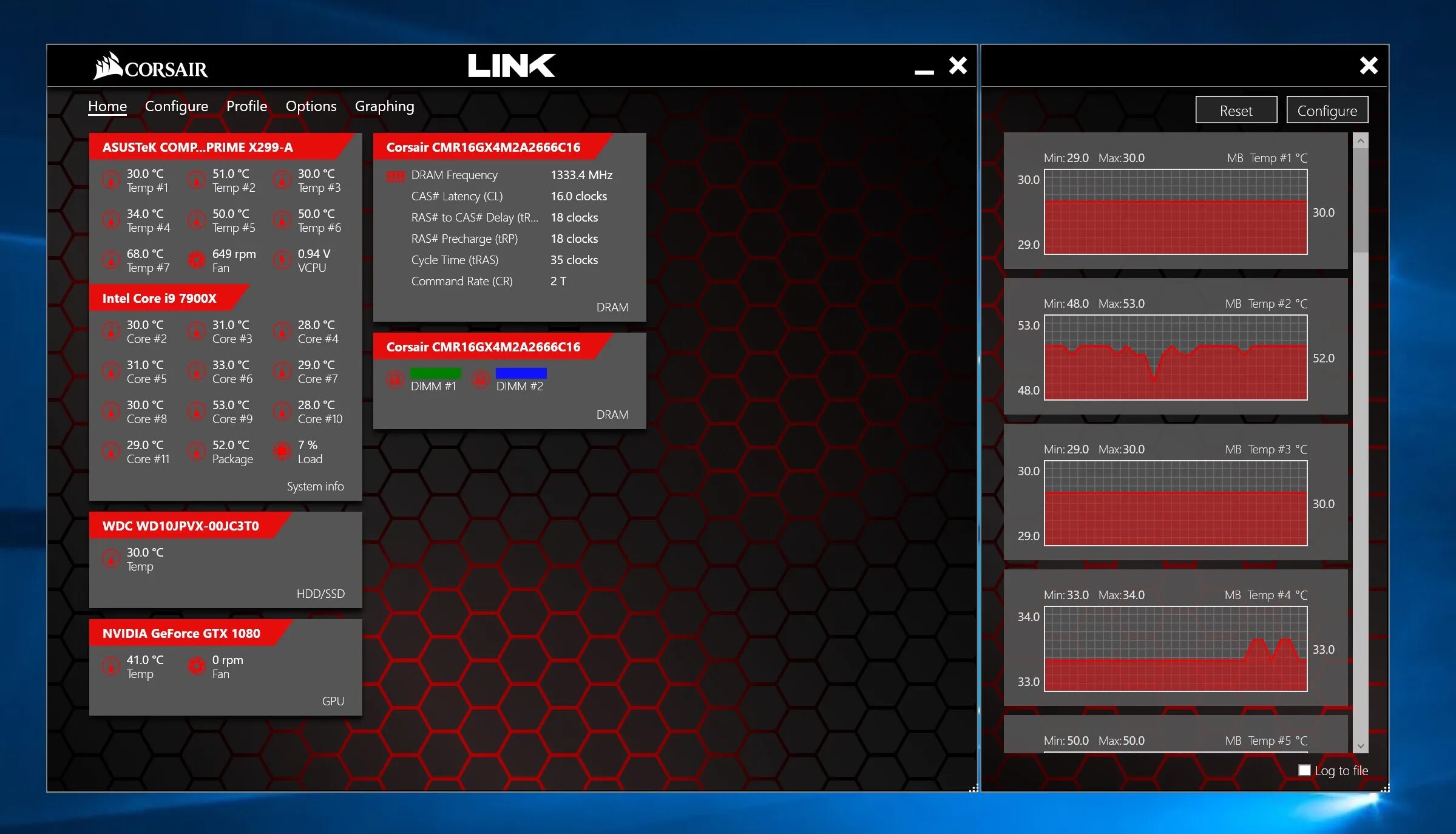The width and height of the screenshot is (1456, 834).
Task: Open the System info link
Action: (315, 486)
